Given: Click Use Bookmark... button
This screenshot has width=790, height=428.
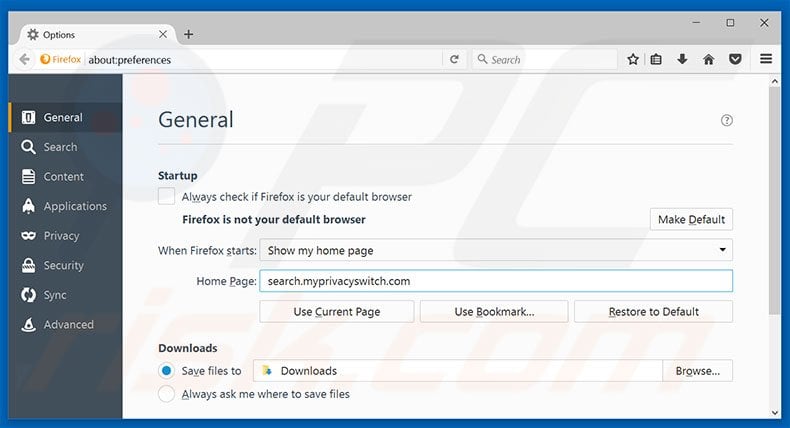Looking at the screenshot, I should [494, 312].
